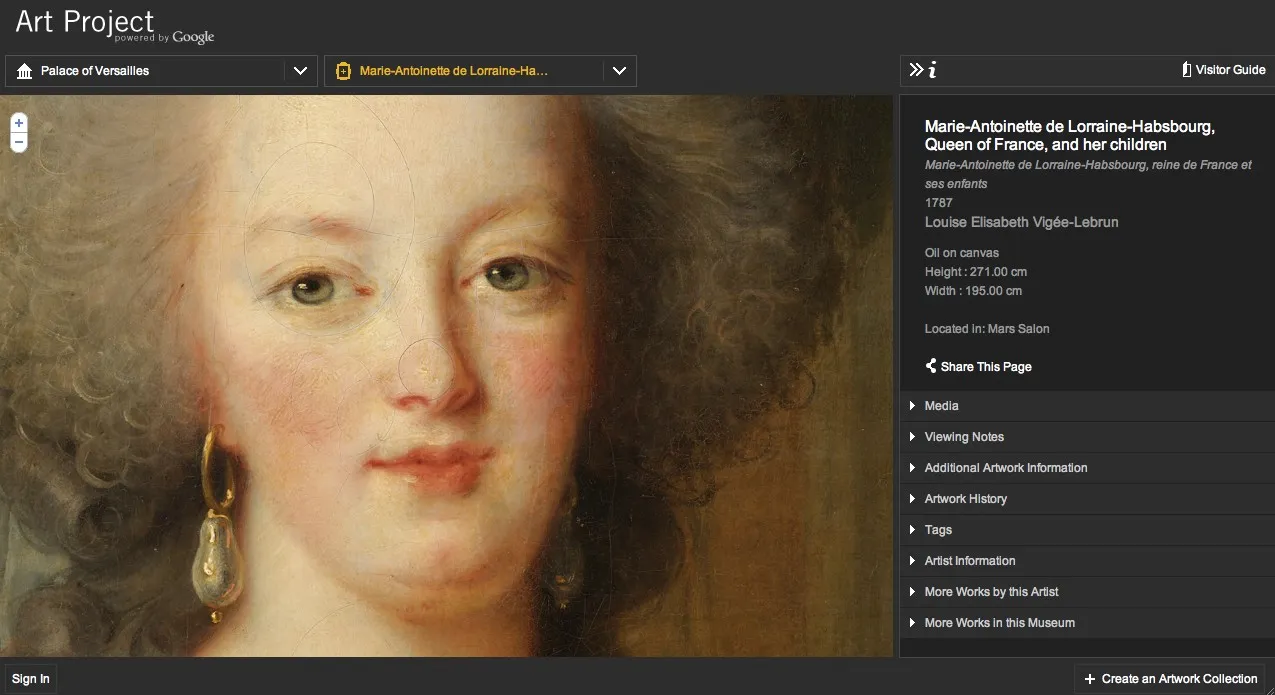Click Marie-Antoinette de Lorraine-Ha… selector label

pyautogui.click(x=454, y=71)
